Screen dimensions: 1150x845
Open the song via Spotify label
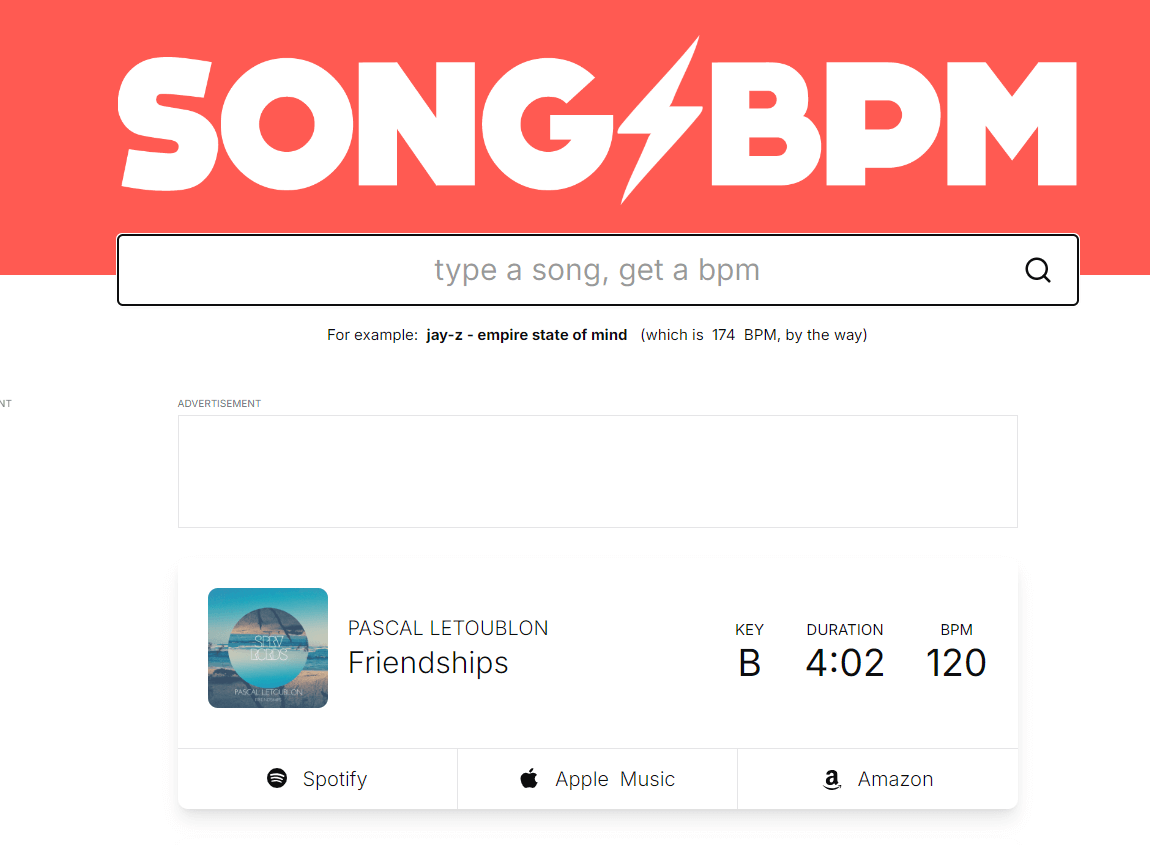pos(335,779)
